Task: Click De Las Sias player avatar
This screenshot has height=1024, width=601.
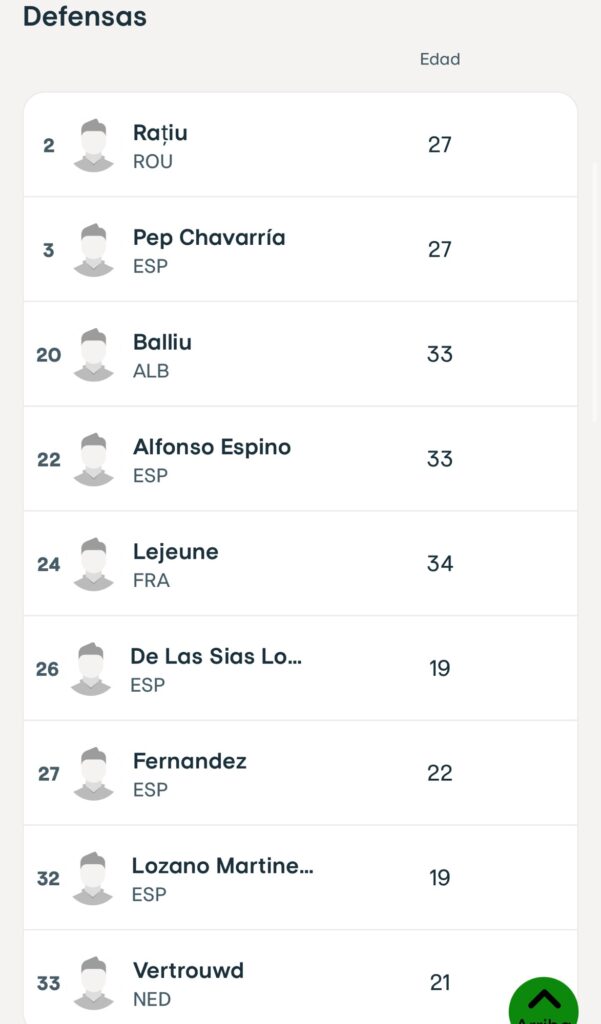Action: tap(91, 669)
